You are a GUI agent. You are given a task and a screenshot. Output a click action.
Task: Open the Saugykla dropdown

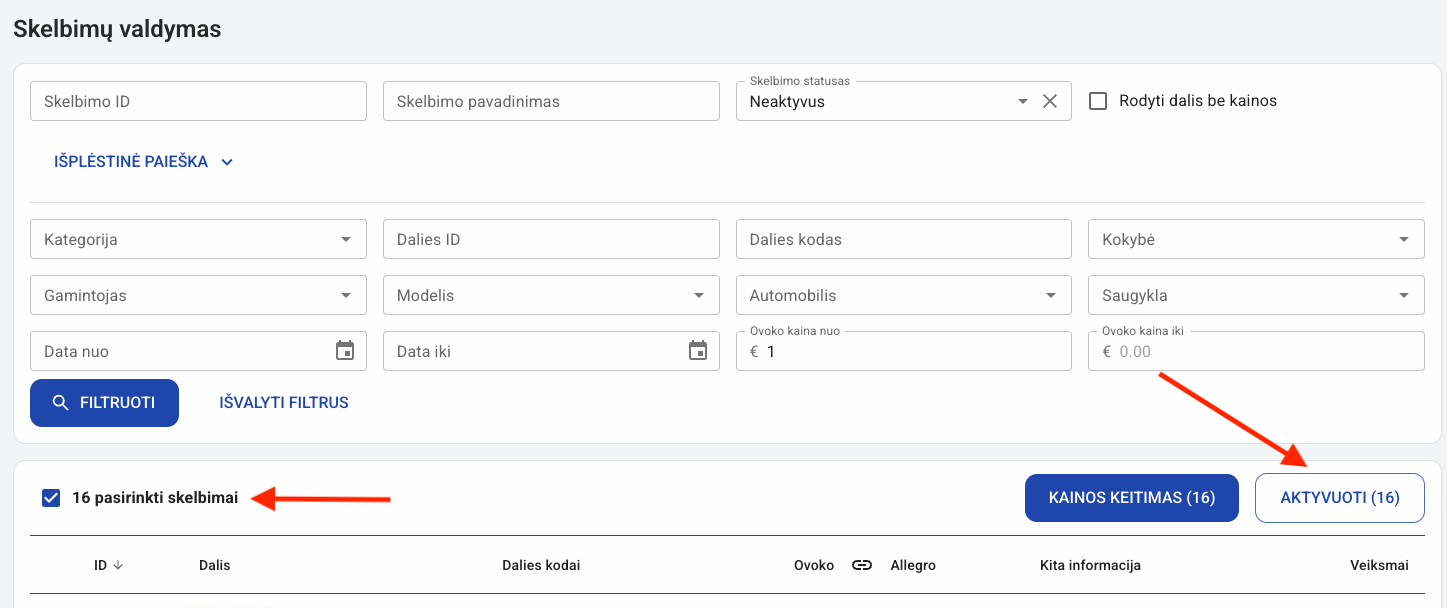click(x=1404, y=296)
